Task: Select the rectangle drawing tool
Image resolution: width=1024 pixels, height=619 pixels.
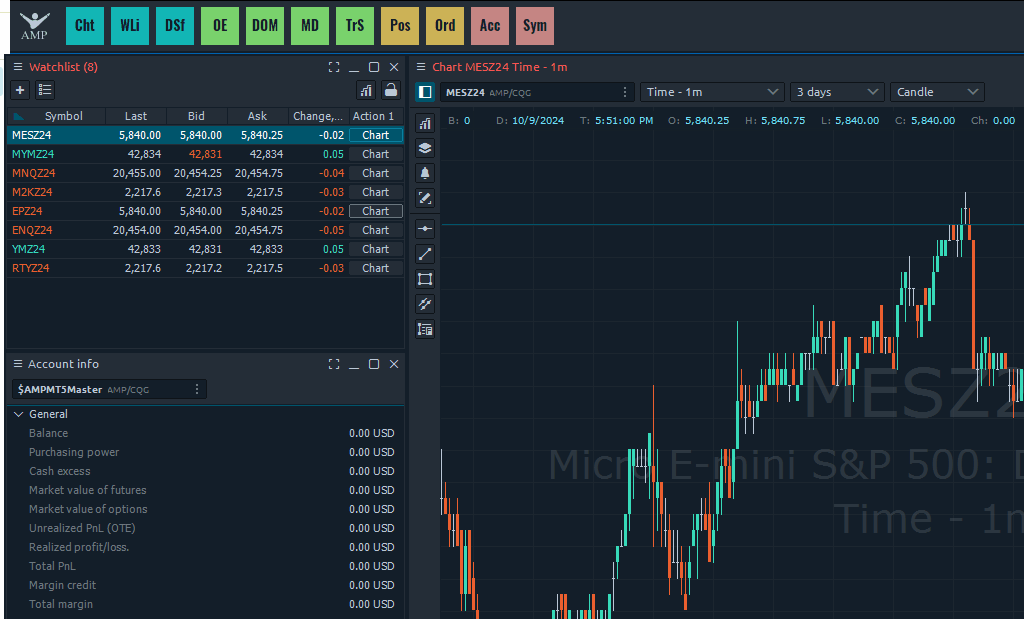Action: [x=425, y=279]
